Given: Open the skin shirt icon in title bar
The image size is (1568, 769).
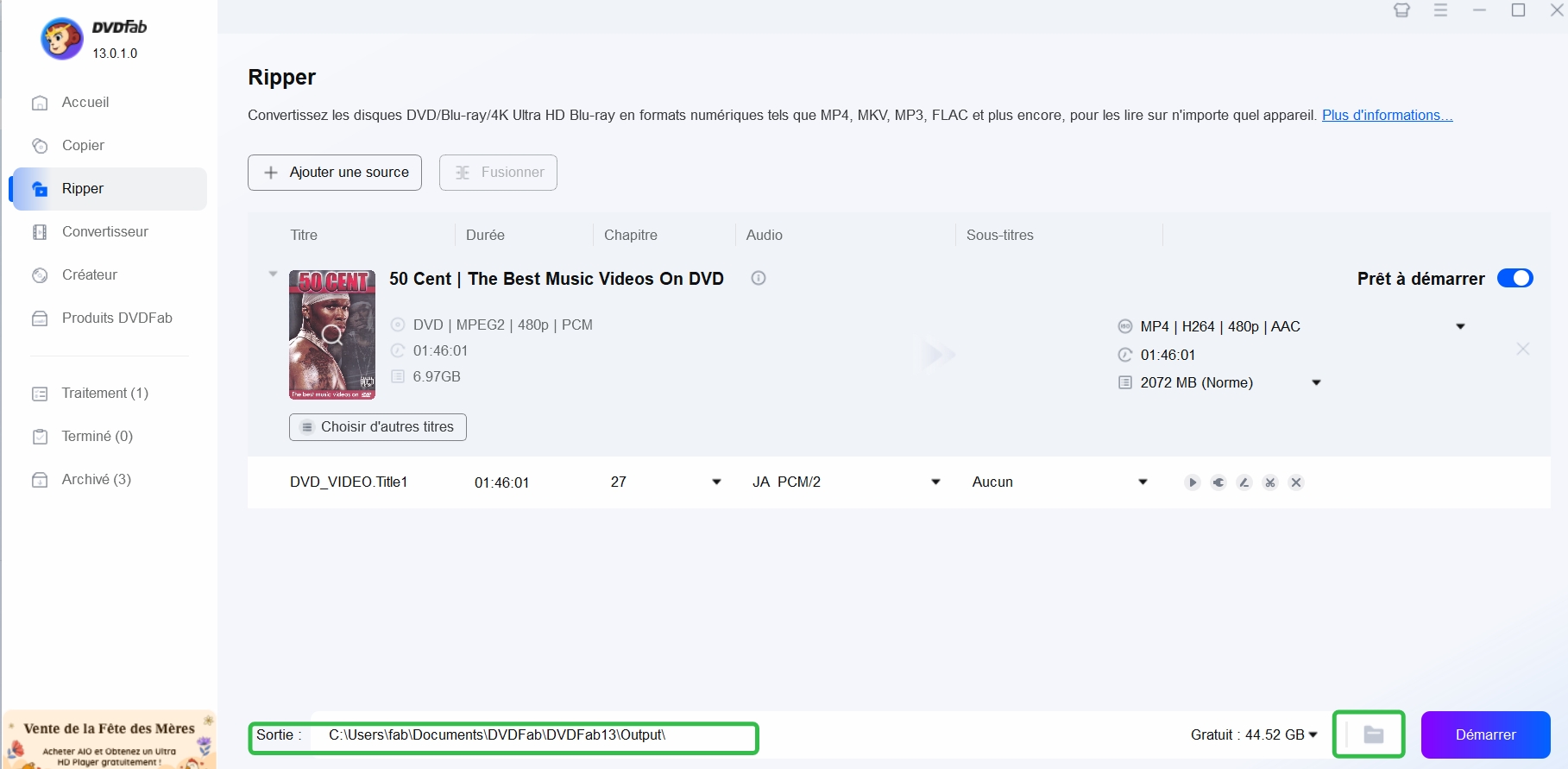Looking at the screenshot, I should [x=1402, y=10].
